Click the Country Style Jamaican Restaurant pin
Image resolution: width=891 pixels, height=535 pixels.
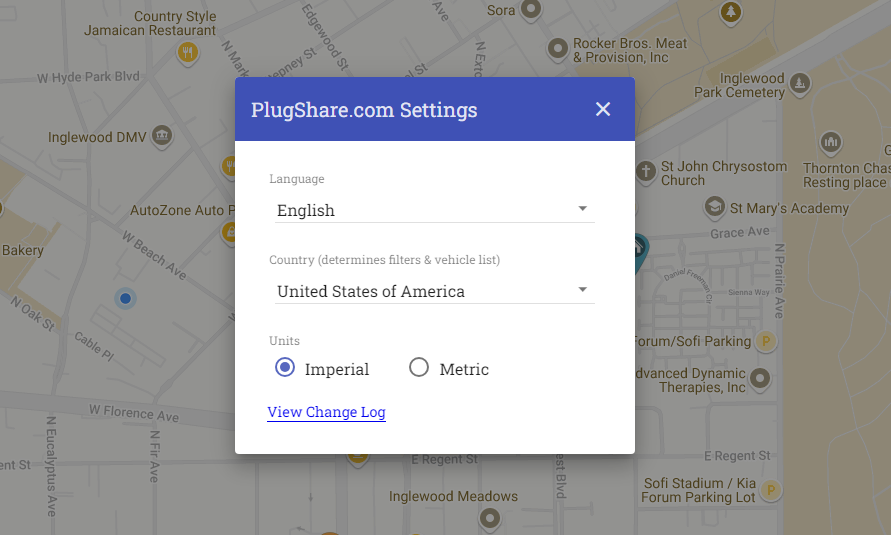(186, 51)
